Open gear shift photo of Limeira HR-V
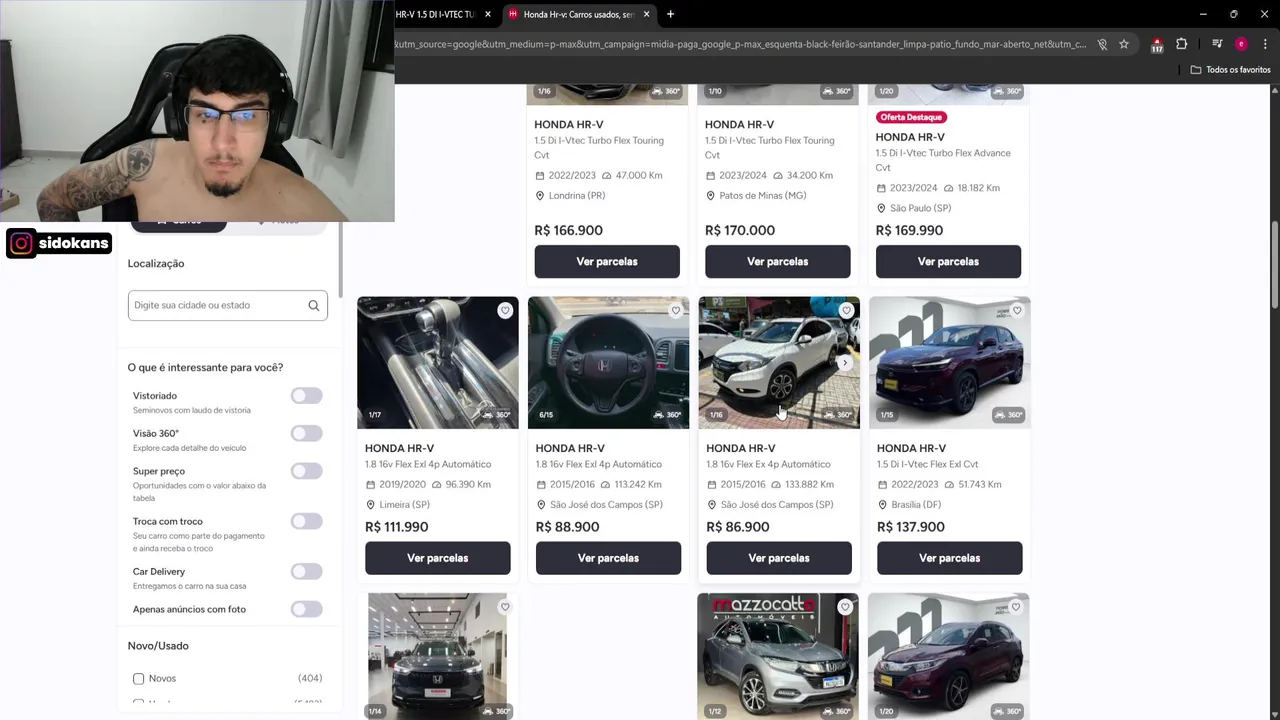Screen dimensions: 1280x720 438,363
